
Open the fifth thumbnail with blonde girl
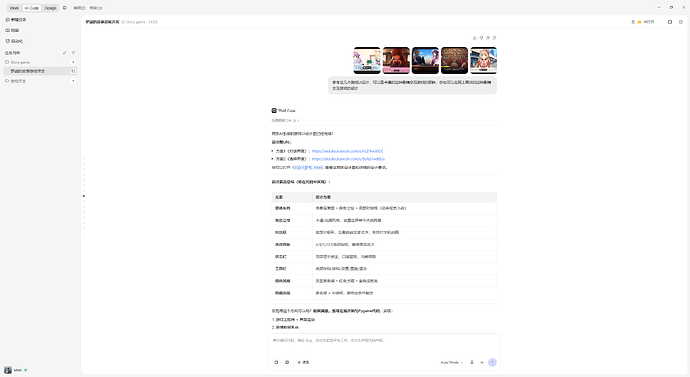pos(484,60)
